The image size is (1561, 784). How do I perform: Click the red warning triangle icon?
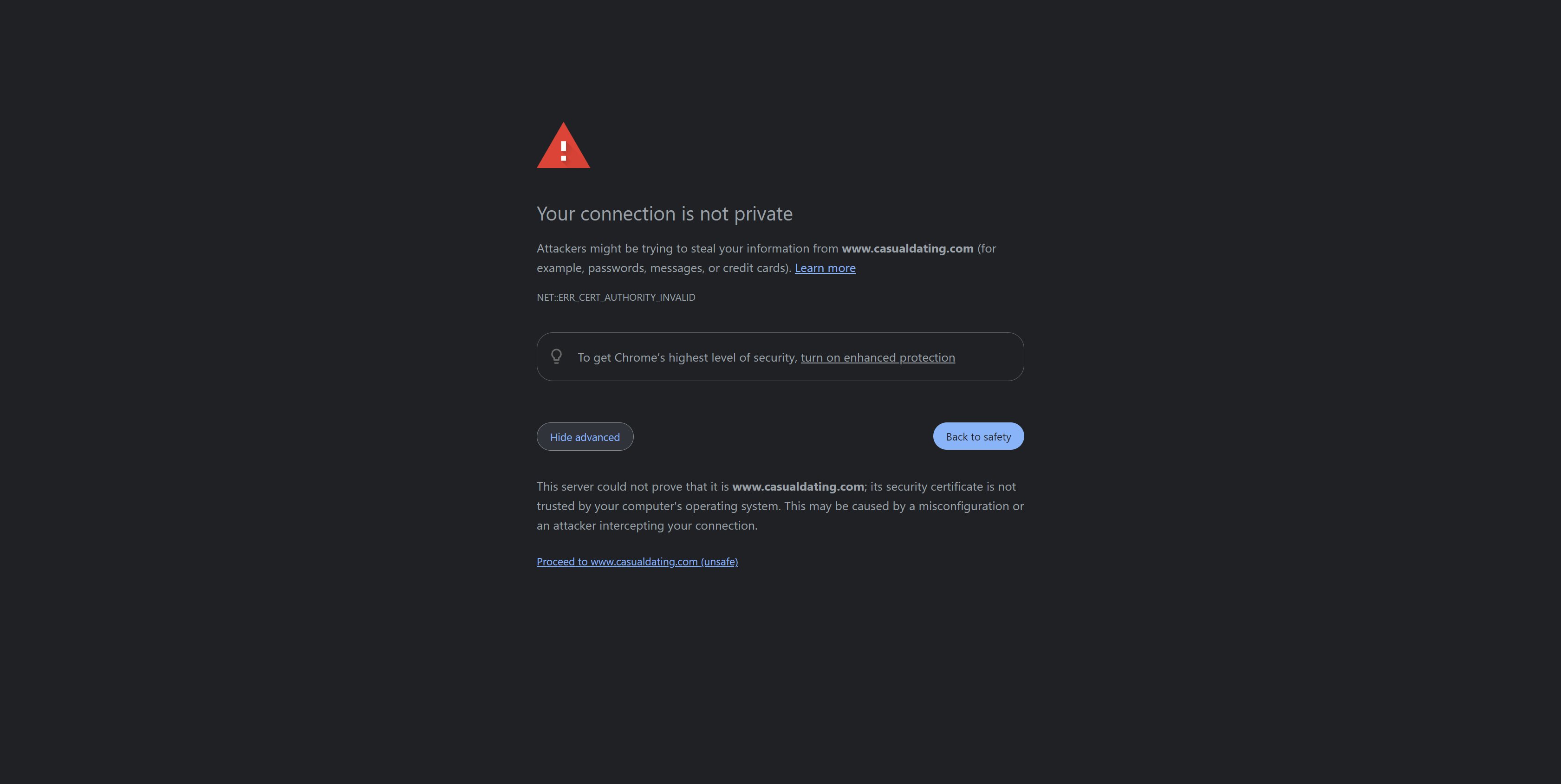563,145
